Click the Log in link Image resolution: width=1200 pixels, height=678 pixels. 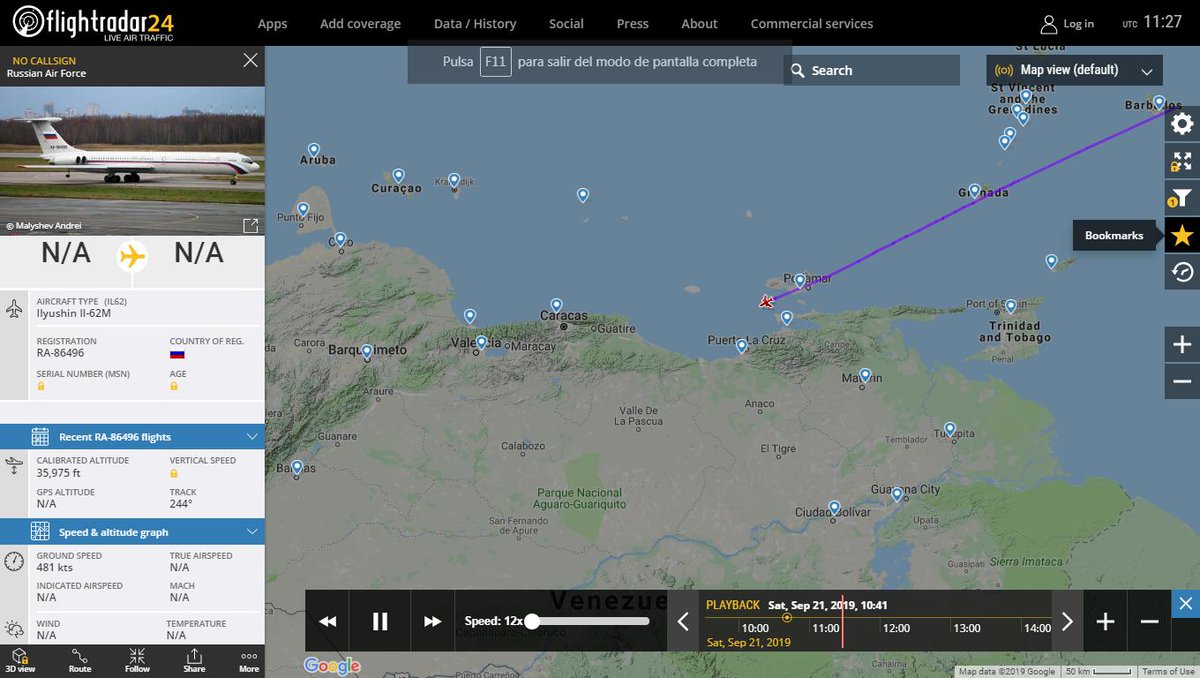(1078, 24)
